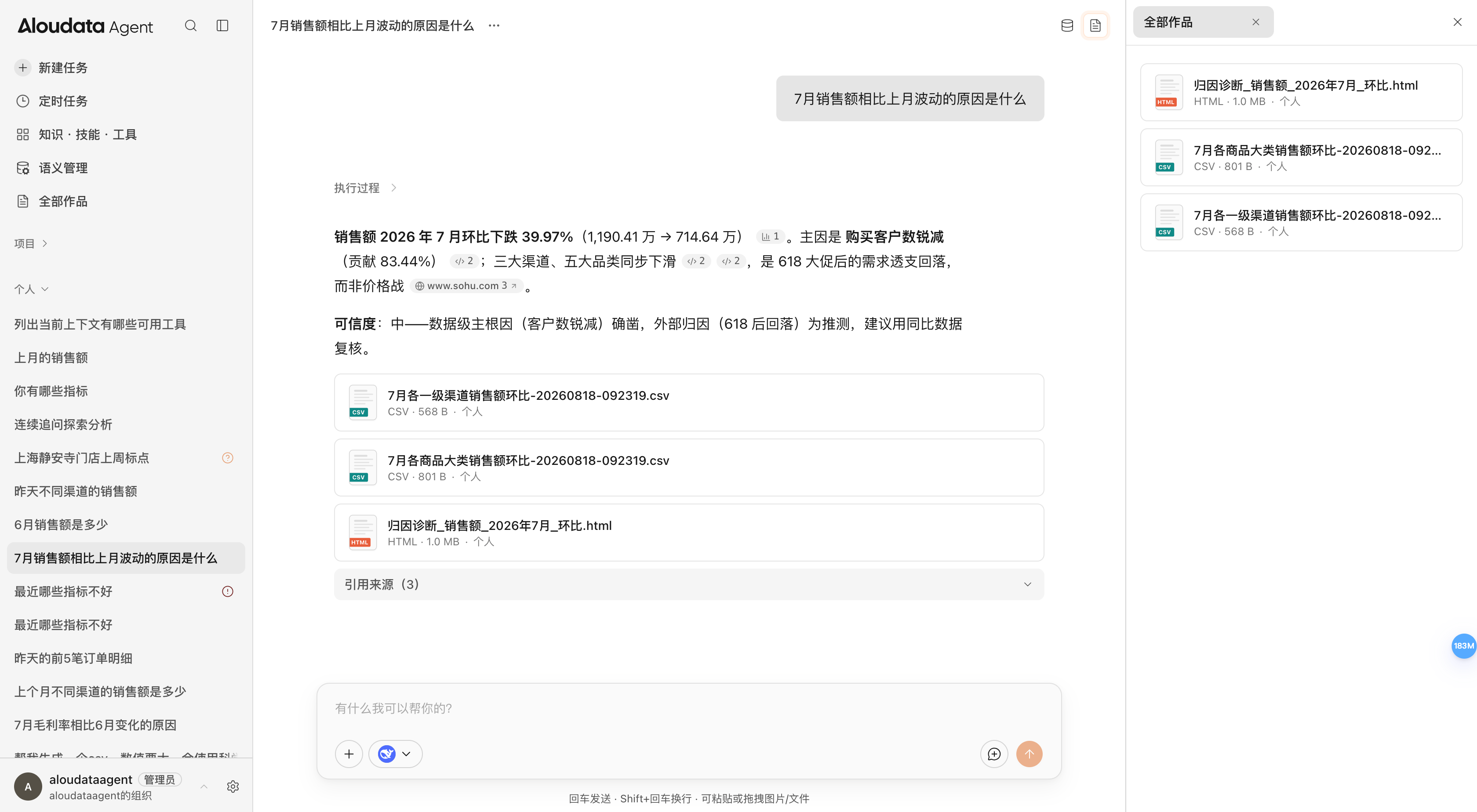Click code citation badge after 贡献 83.44%
The height and width of the screenshot is (812, 1477).
pyautogui.click(x=464, y=261)
